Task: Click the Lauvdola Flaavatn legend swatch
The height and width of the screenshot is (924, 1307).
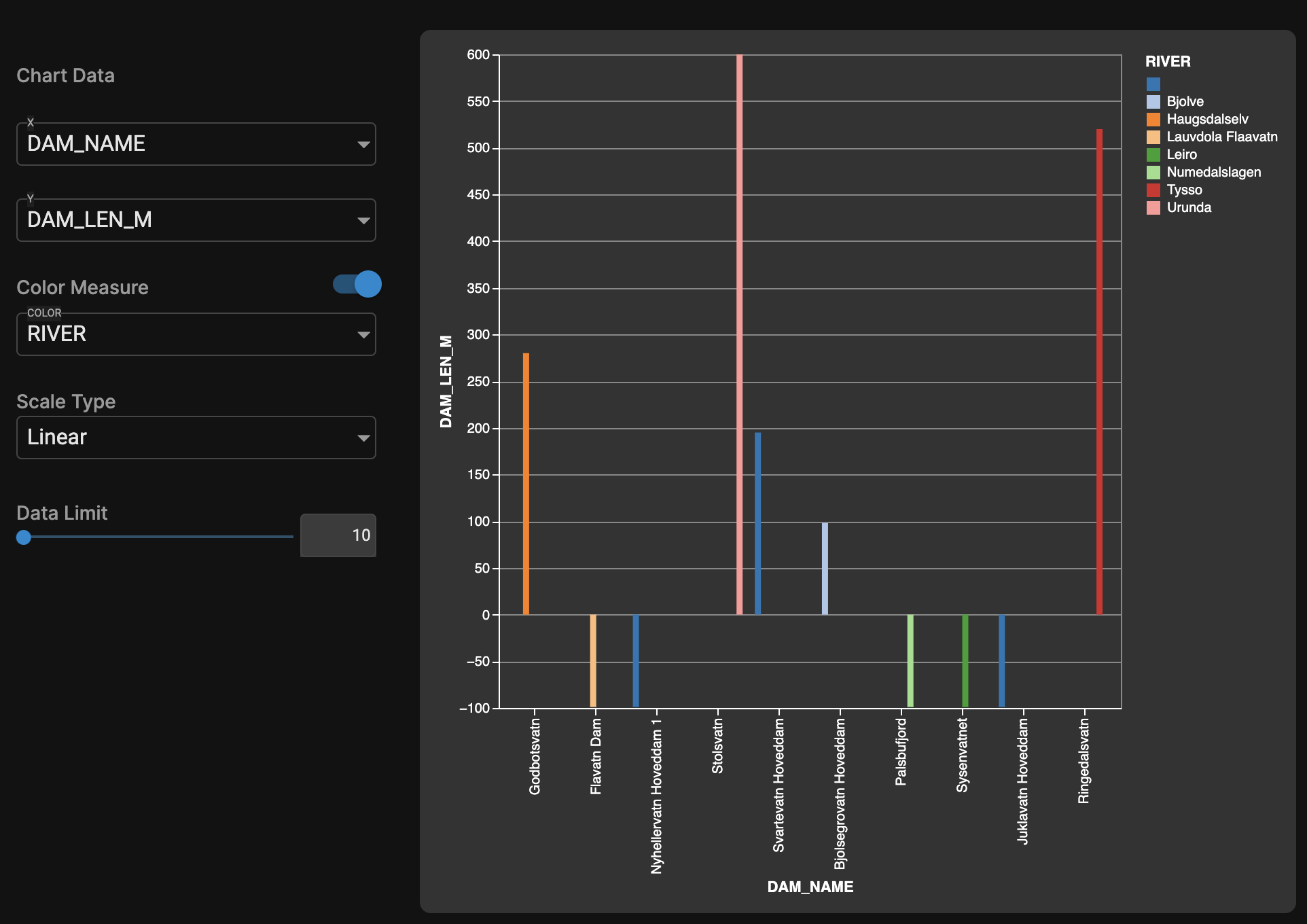Action: [1153, 137]
